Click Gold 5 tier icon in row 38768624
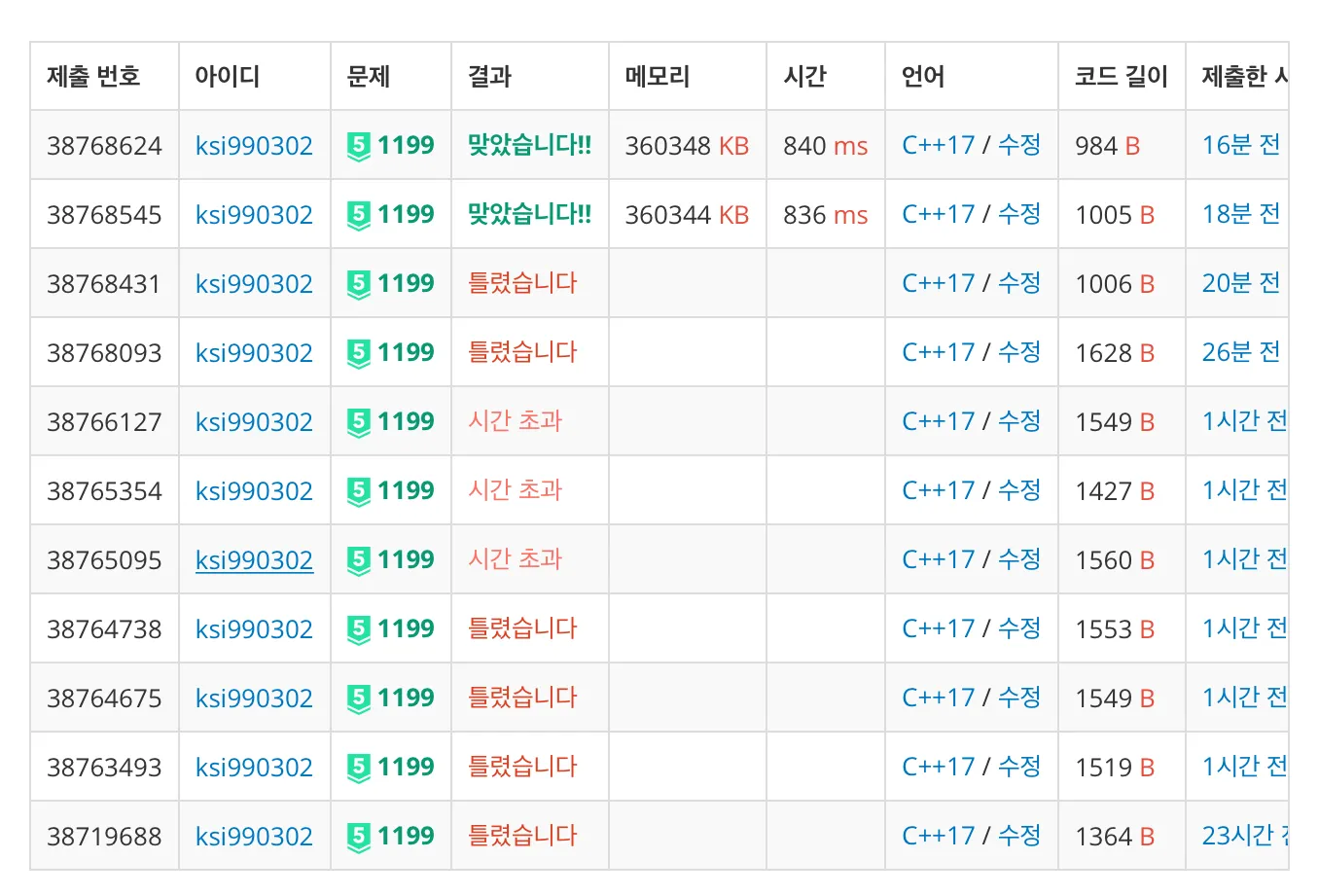This screenshot has height=896, width=1319. (359, 146)
